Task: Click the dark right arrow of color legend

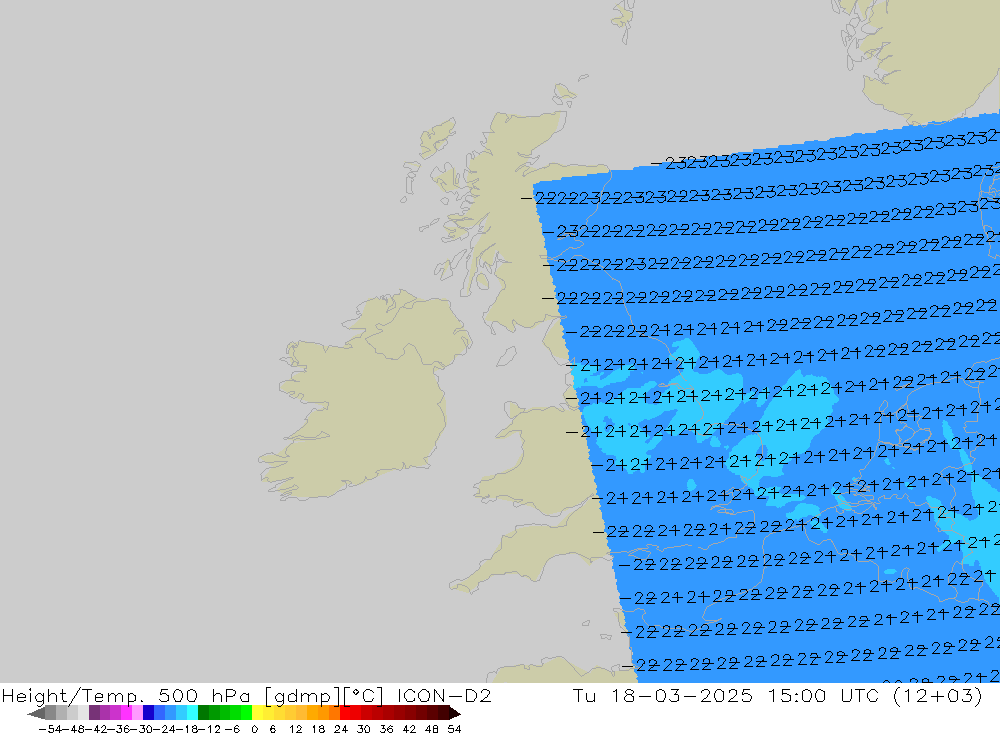Action: (x=454, y=713)
